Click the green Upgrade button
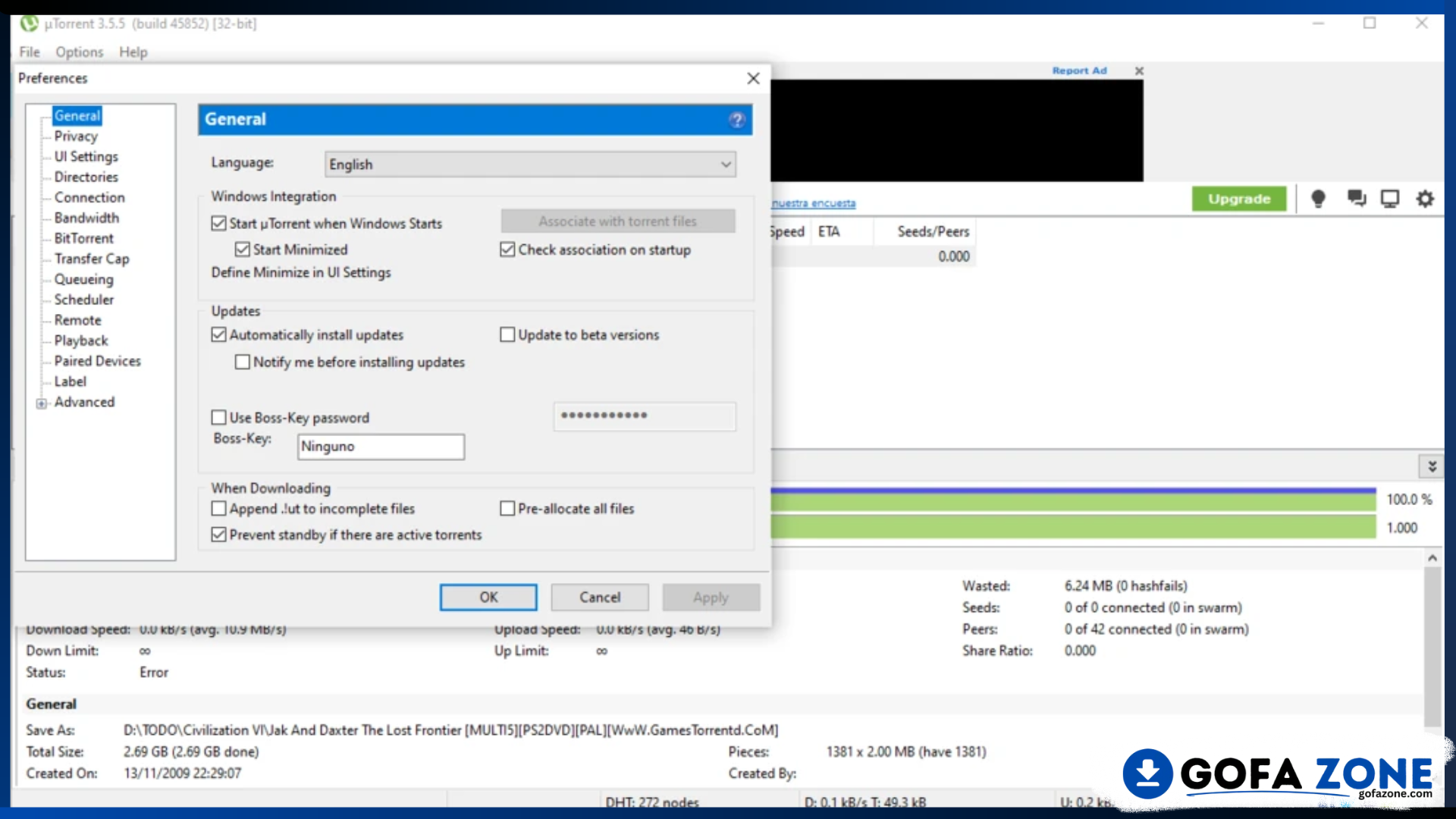1456x819 pixels. tap(1239, 199)
